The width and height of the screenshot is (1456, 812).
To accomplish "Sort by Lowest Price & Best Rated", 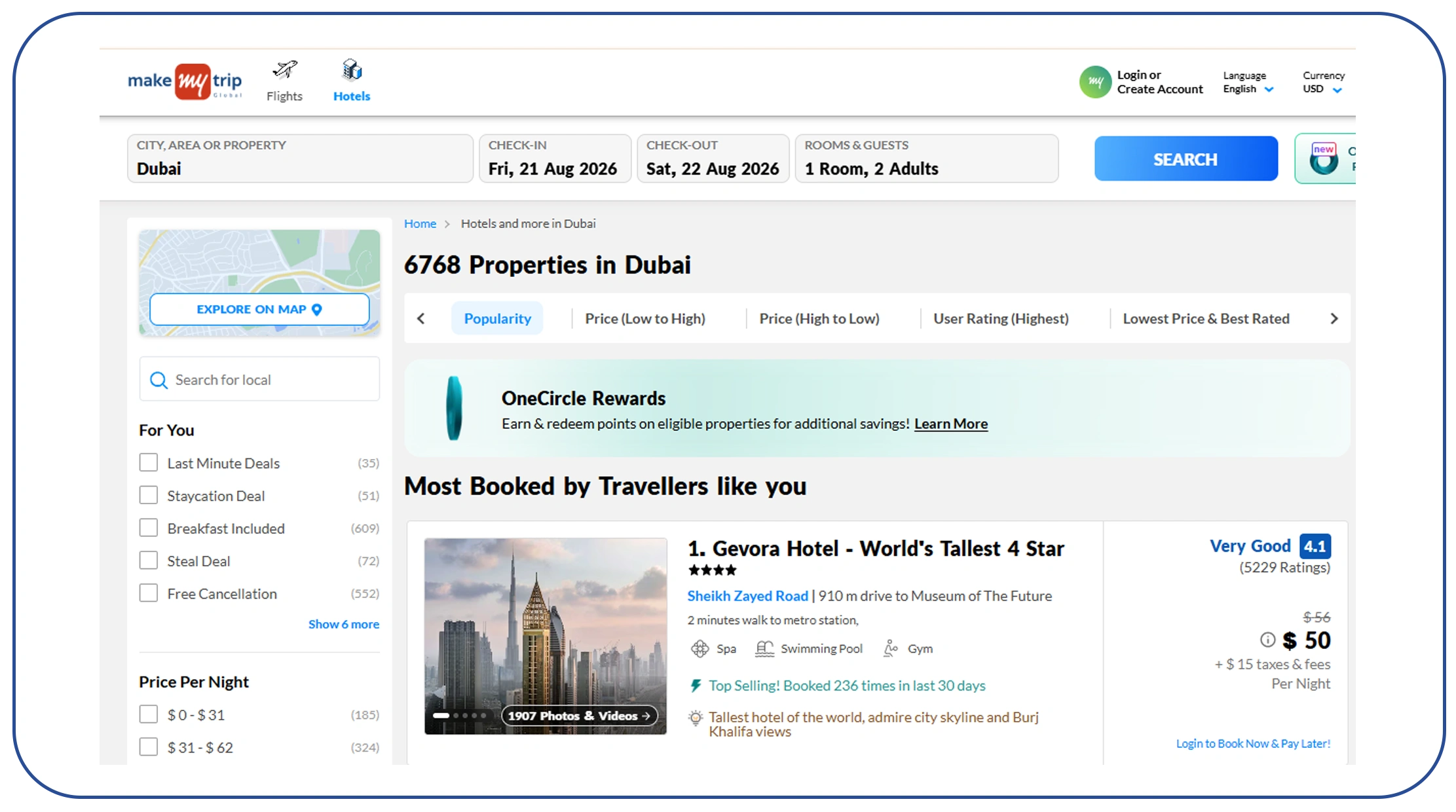I will tap(1206, 319).
